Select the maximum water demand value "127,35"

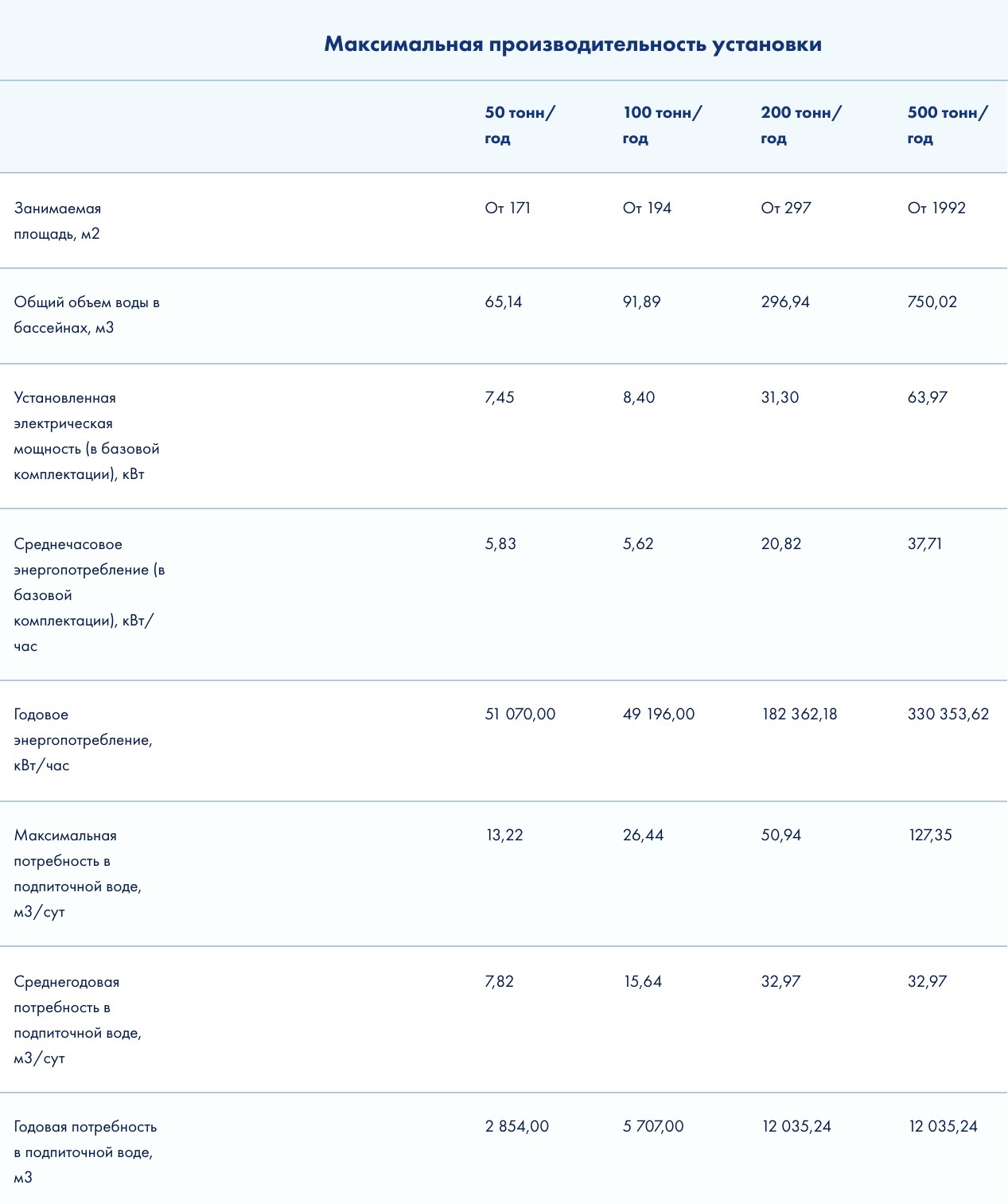coord(930,836)
